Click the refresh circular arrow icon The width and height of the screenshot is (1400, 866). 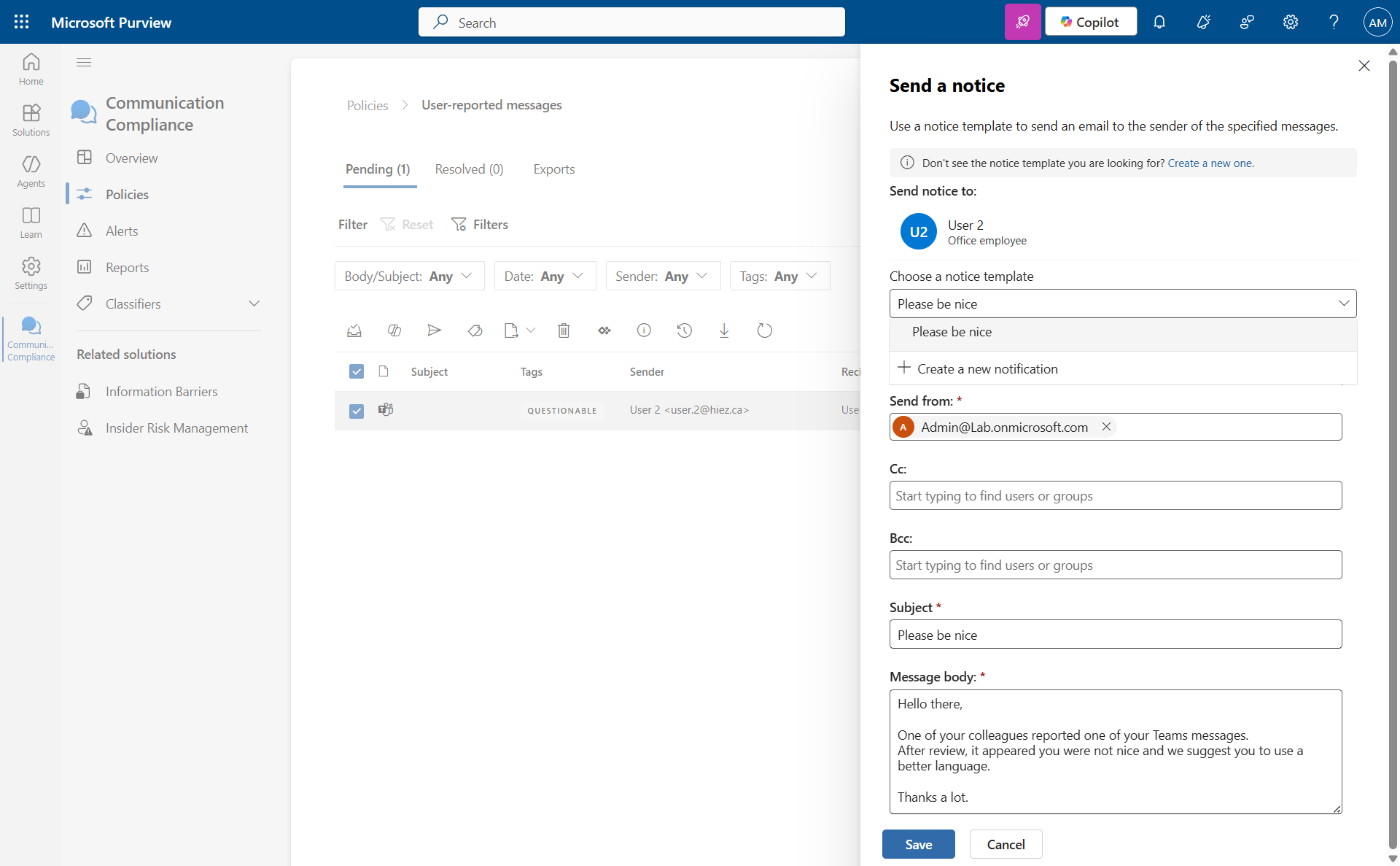click(x=764, y=330)
